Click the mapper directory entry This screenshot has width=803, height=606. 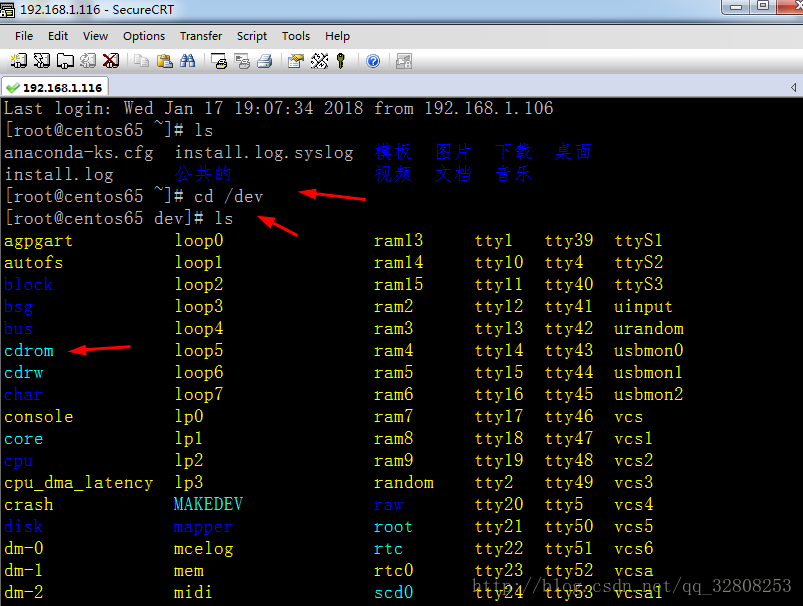[x=203, y=527]
